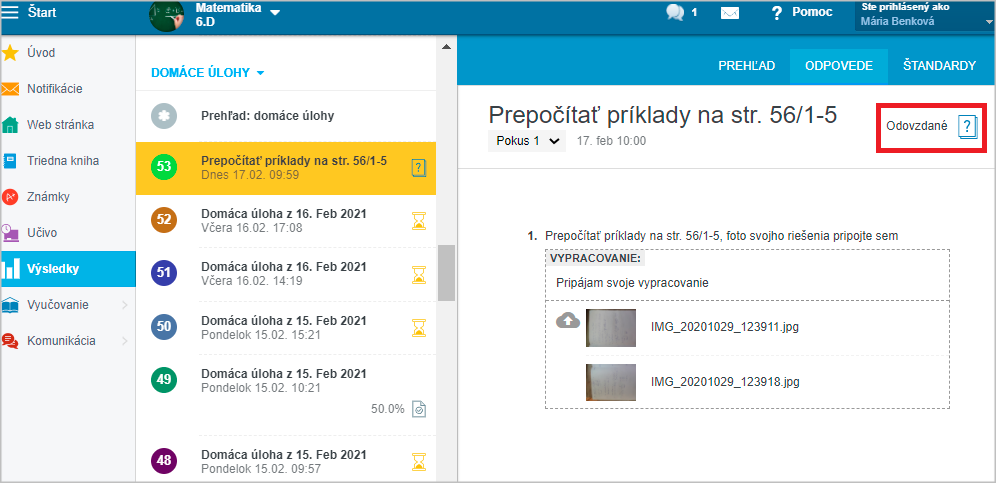Click the Známky red circle icon
996x483 pixels.
[10, 197]
